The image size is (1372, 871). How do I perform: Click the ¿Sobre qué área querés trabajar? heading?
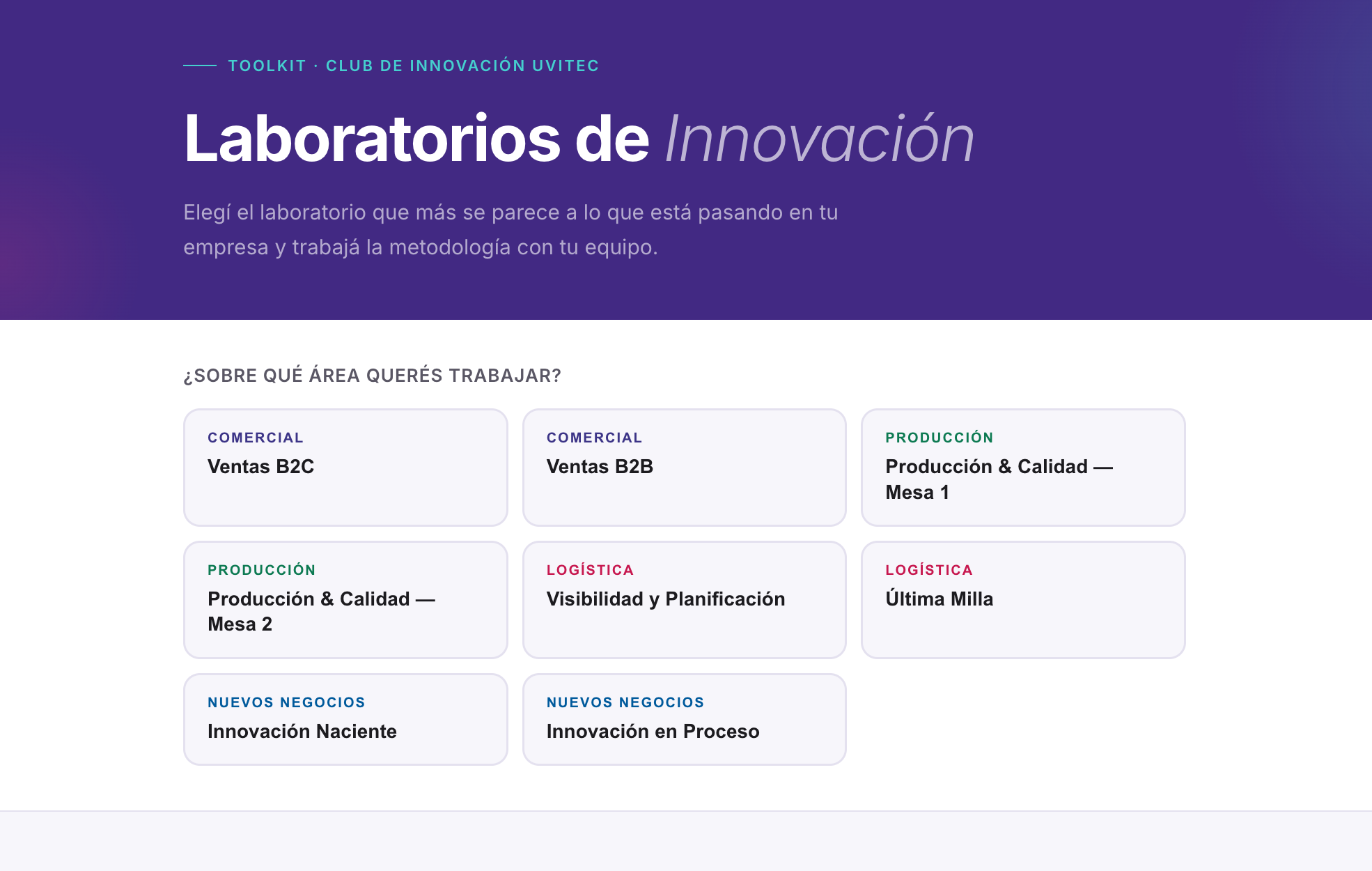point(372,376)
